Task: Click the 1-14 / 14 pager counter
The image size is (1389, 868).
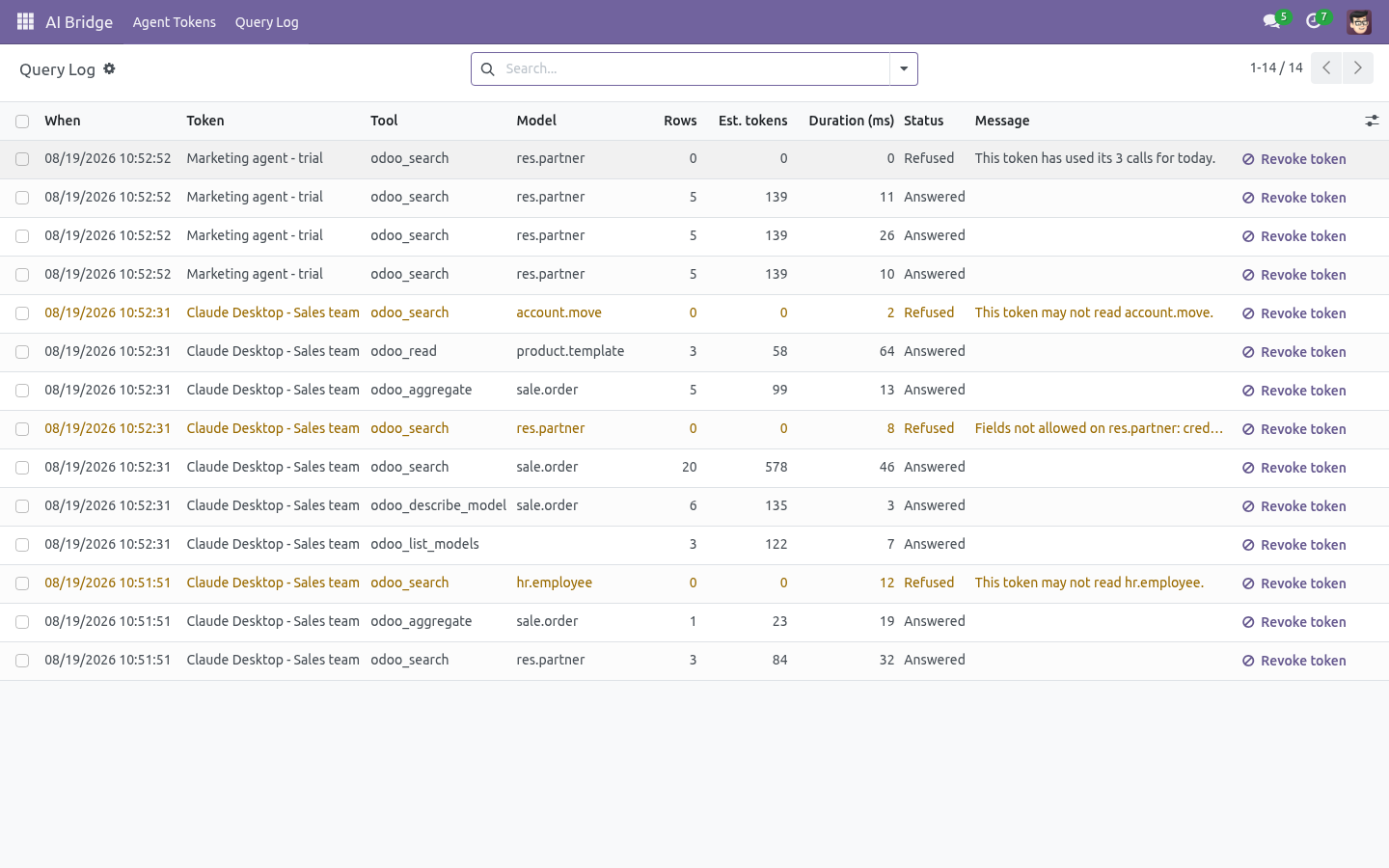Action: pyautogui.click(x=1276, y=68)
